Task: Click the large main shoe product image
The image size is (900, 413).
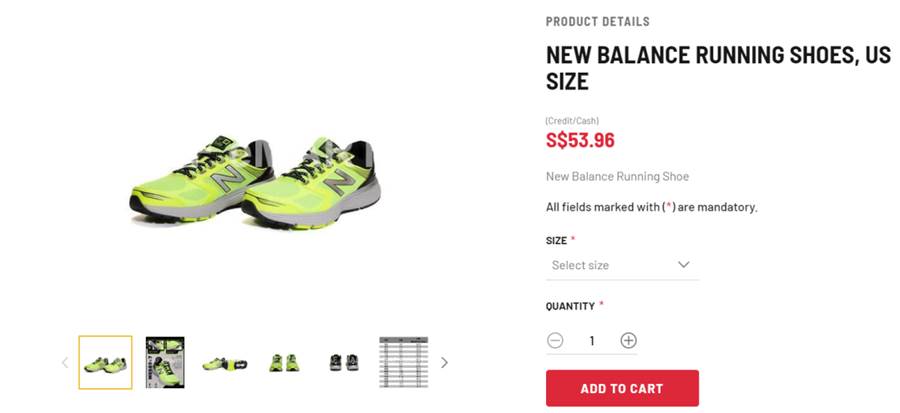Action: tap(255, 182)
